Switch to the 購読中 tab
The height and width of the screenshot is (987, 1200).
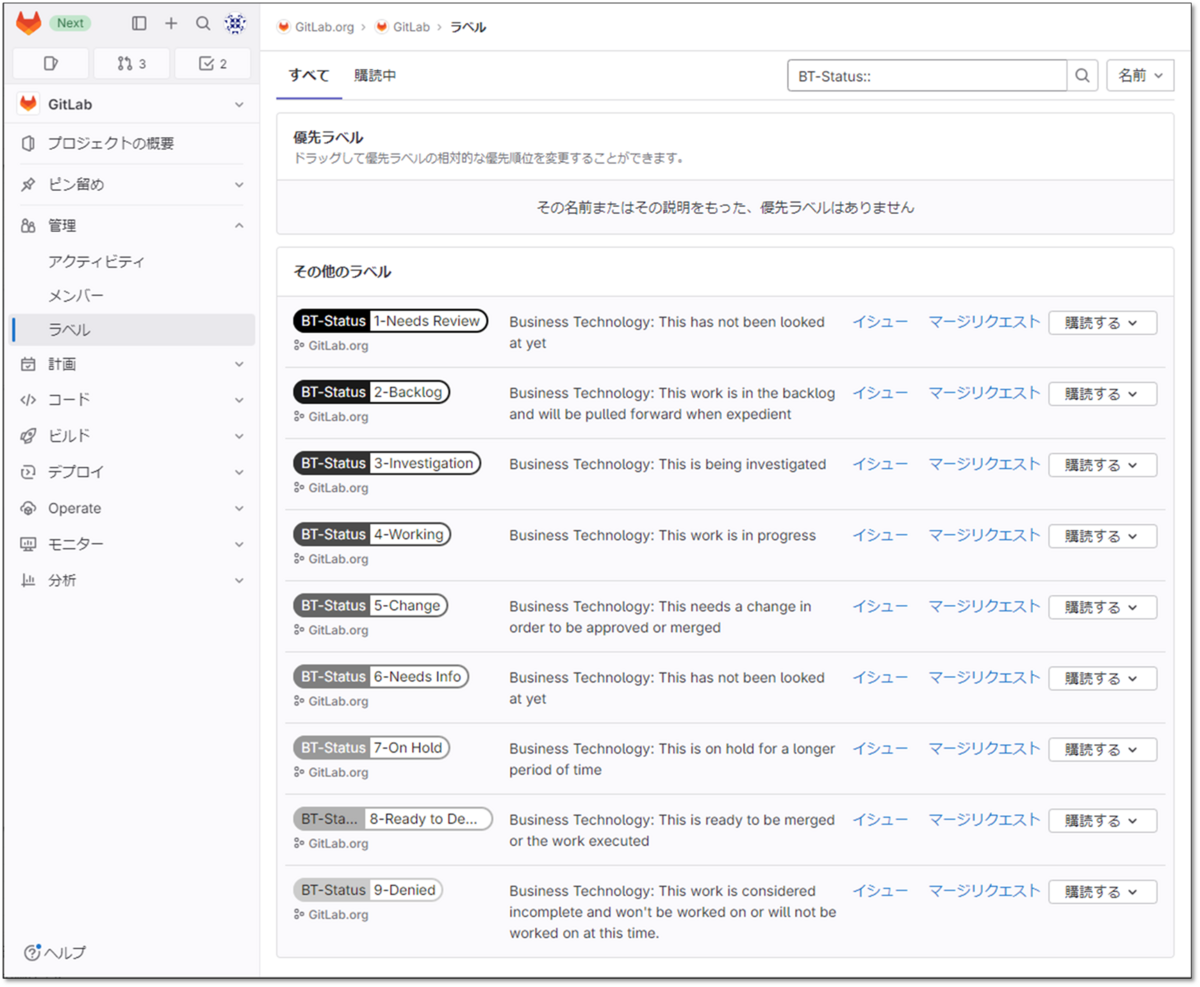pyautogui.click(x=375, y=75)
